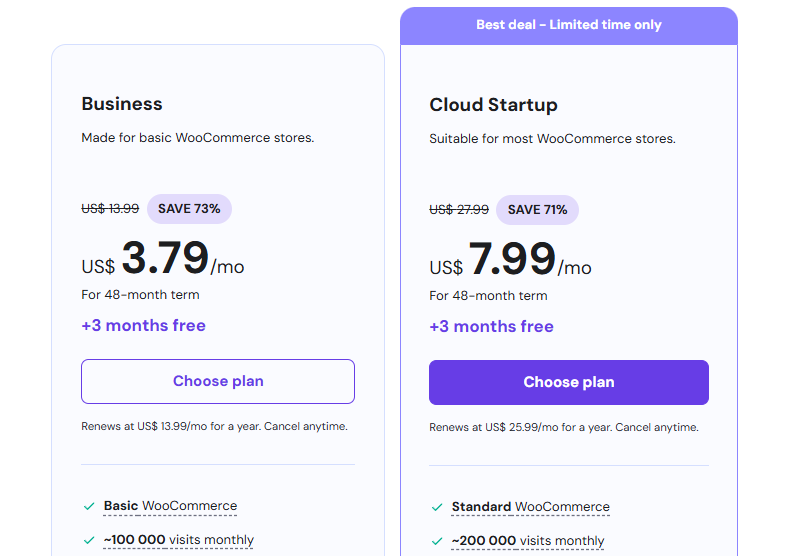Choose the Cloud Startup plan button

pos(569,382)
